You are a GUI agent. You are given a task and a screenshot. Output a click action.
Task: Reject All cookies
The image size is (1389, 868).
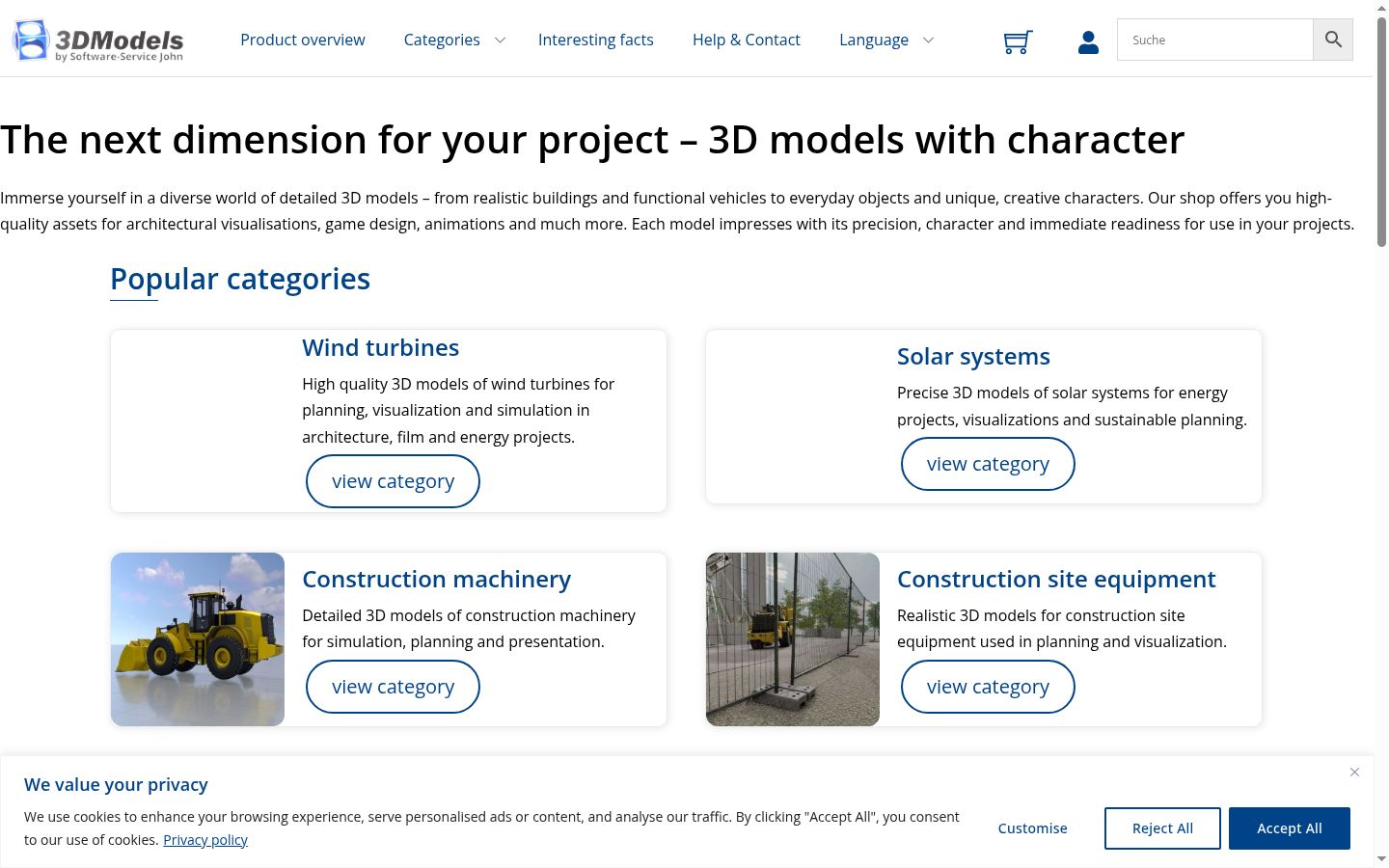(1162, 828)
